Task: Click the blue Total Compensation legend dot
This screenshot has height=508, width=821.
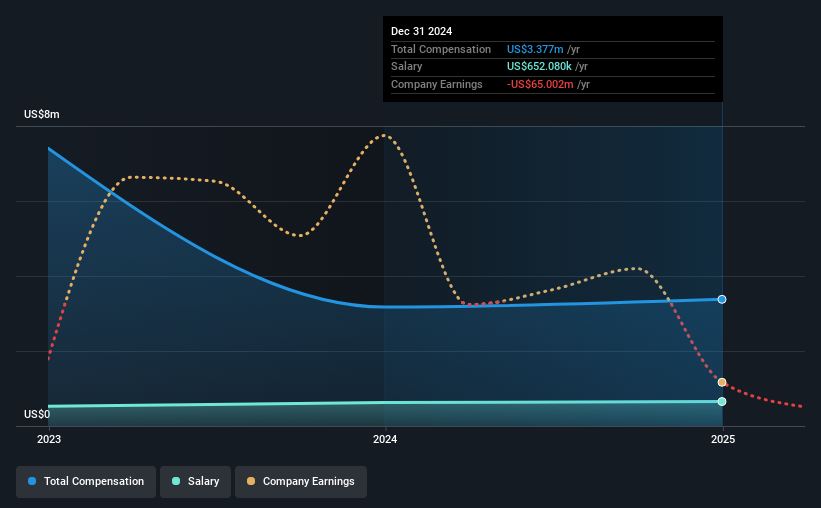Action: [x=32, y=481]
